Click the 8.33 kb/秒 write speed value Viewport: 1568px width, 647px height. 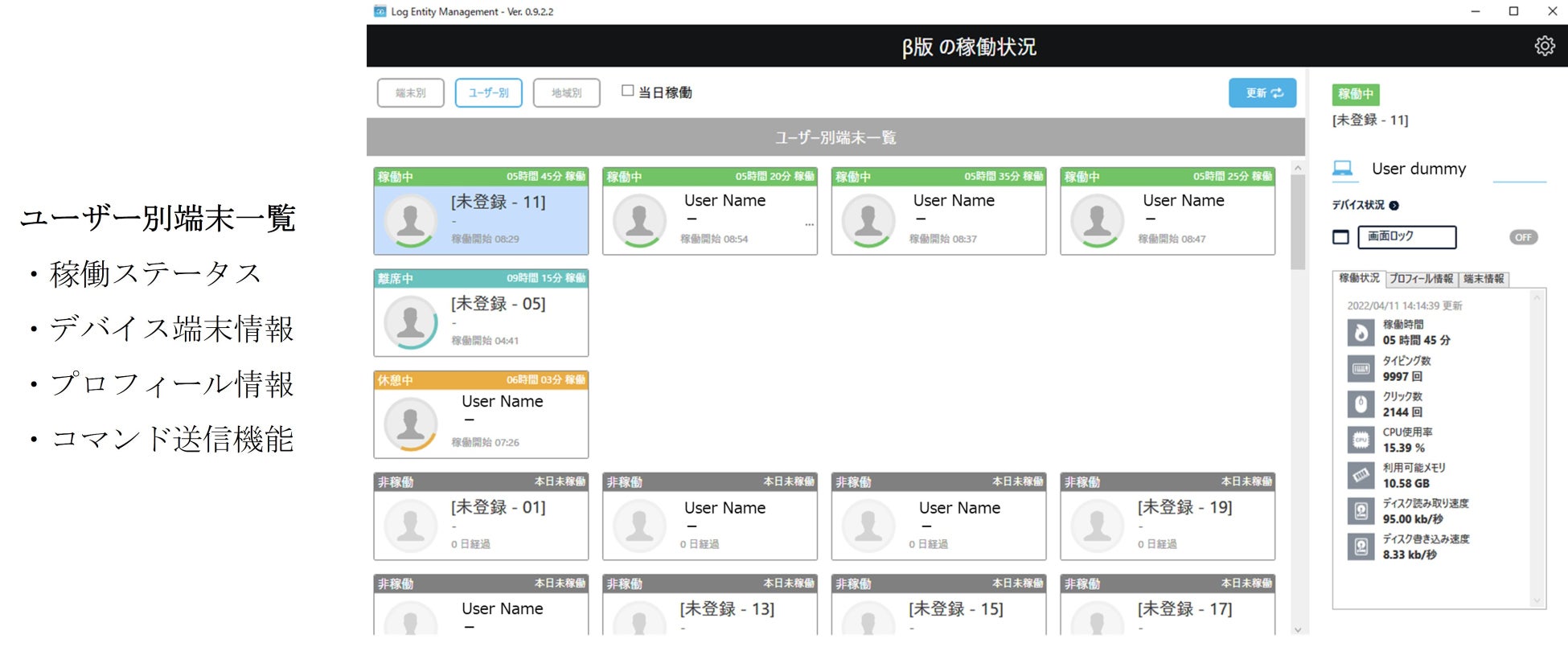click(x=1410, y=555)
